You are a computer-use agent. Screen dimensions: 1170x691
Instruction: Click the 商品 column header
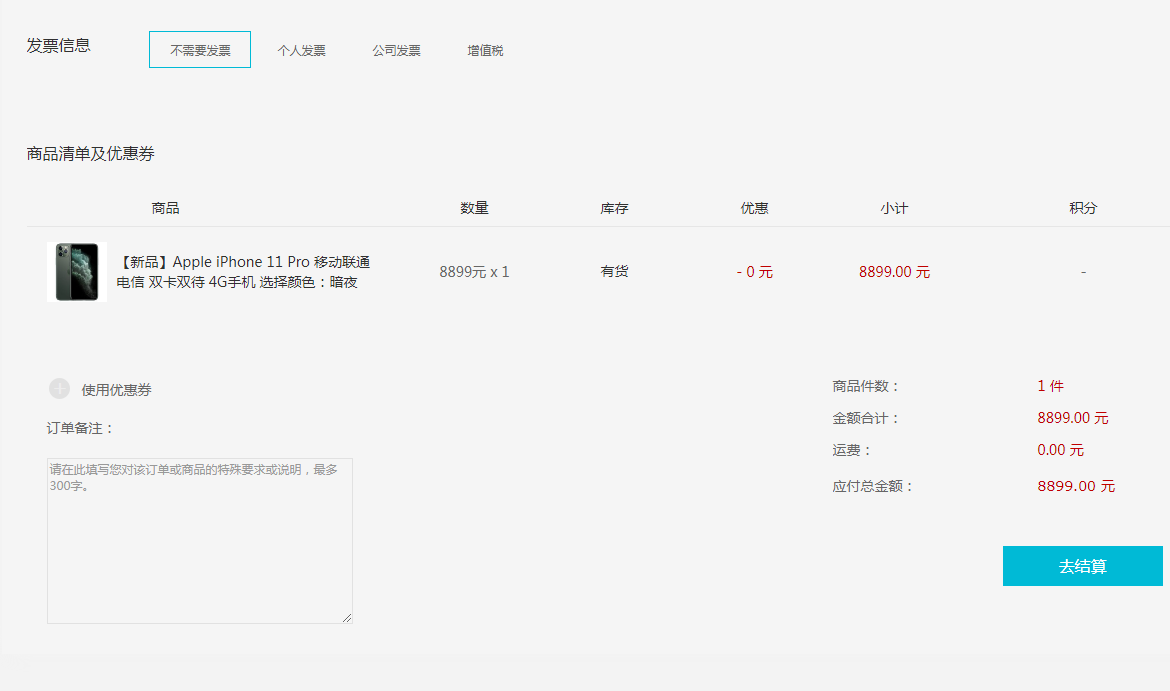pos(166,208)
